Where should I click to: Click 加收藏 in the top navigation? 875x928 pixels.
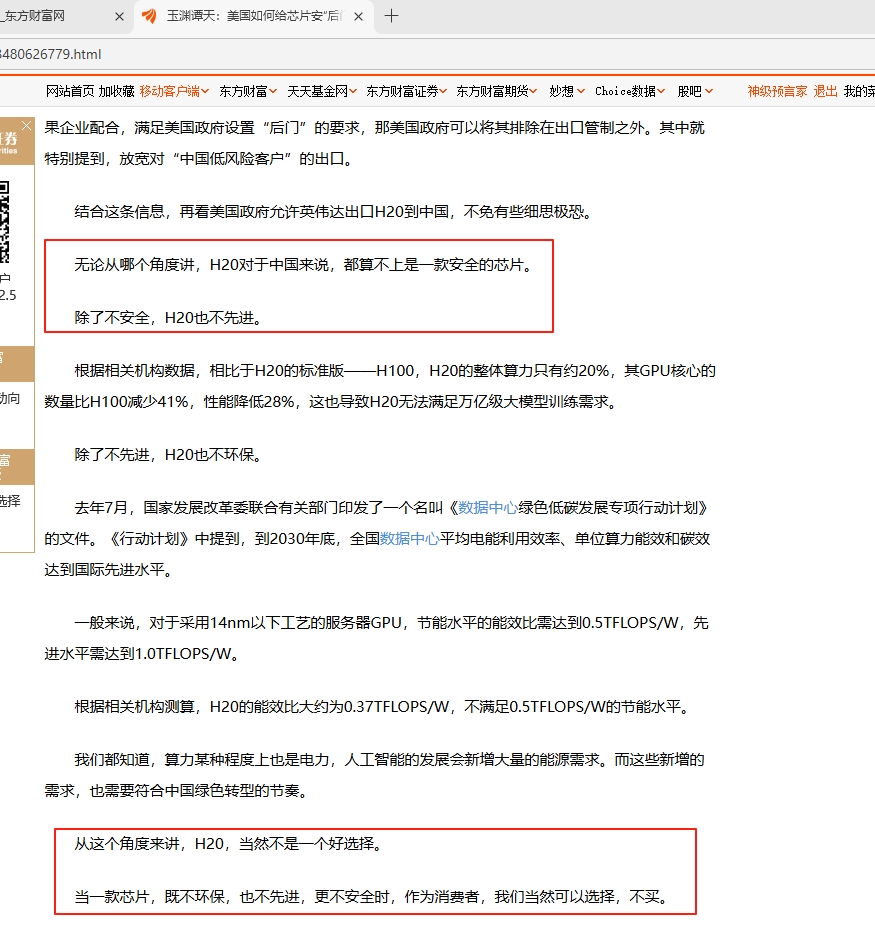click(x=117, y=91)
